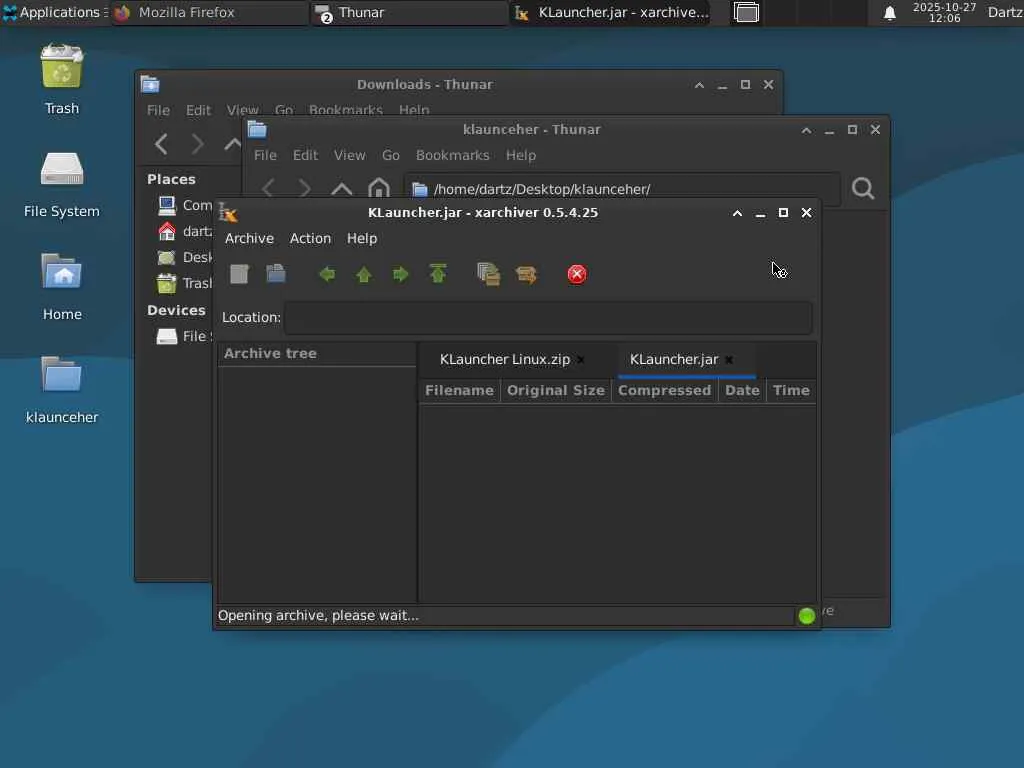This screenshot has width=1024, height=768.
Task: Select dartz home in Thunar Places sidebar
Action: click(185, 231)
